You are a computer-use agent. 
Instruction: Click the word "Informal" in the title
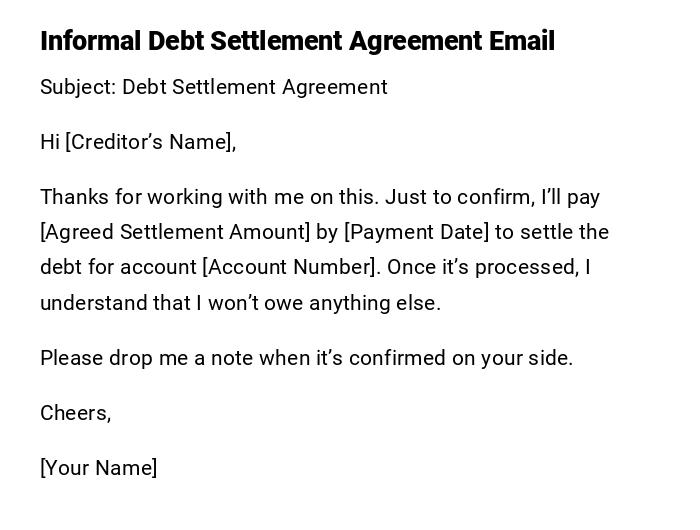tap(90, 41)
